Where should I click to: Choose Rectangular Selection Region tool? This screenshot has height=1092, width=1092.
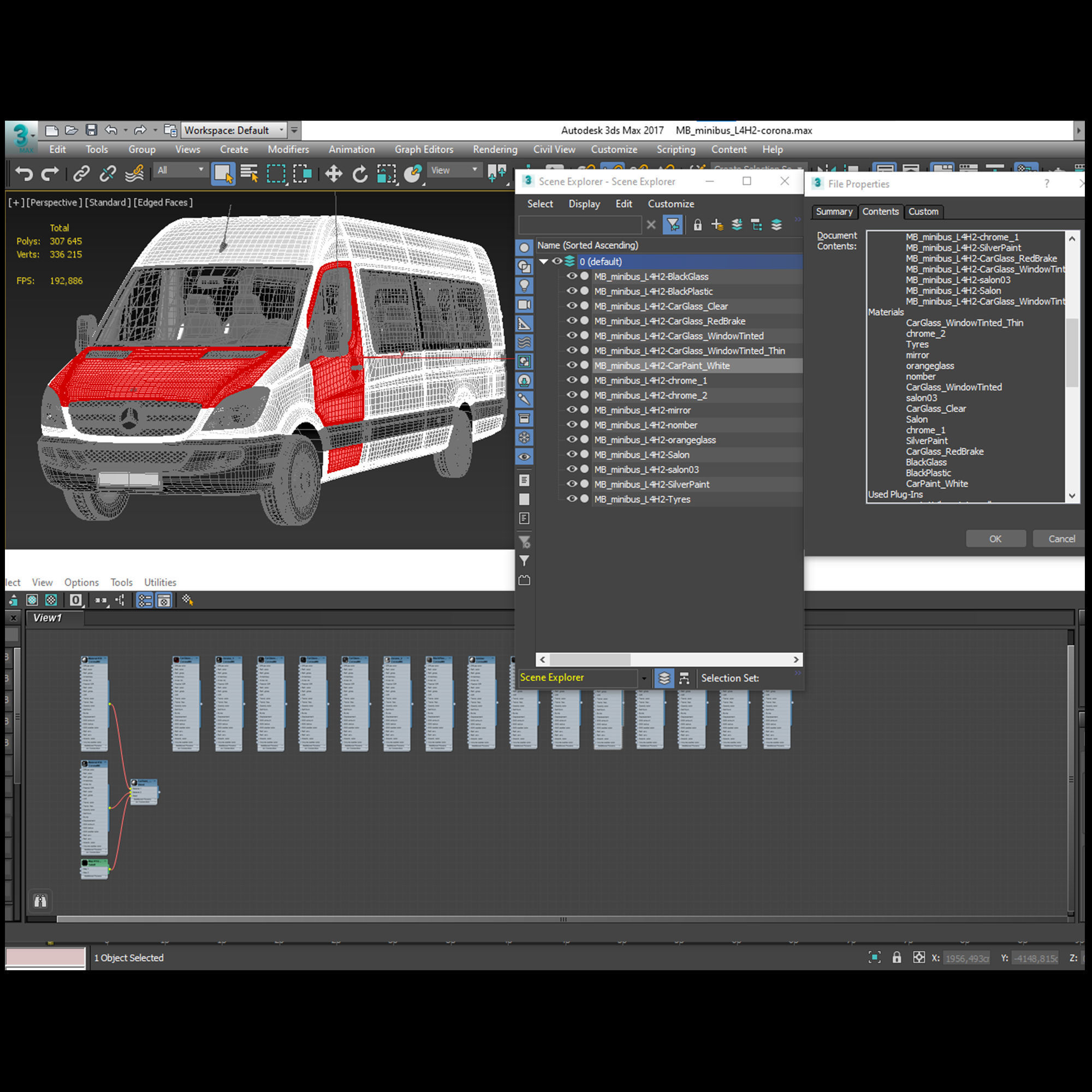(276, 174)
